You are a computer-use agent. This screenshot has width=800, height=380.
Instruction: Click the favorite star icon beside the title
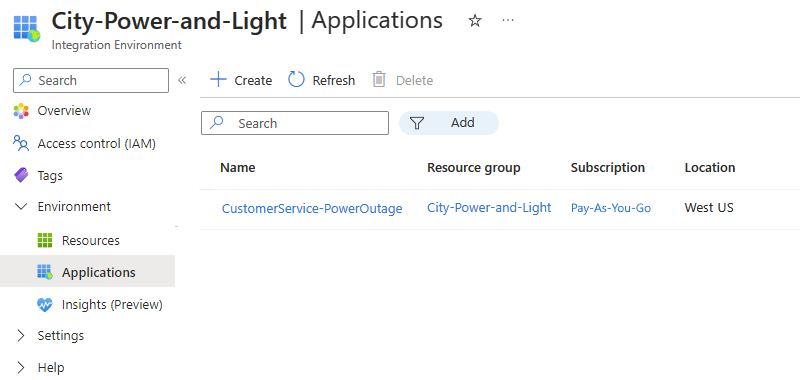point(475,21)
